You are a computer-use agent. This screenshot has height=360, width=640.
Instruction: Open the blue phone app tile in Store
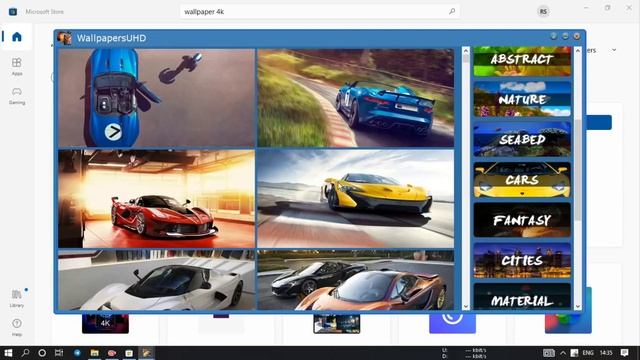point(452,324)
